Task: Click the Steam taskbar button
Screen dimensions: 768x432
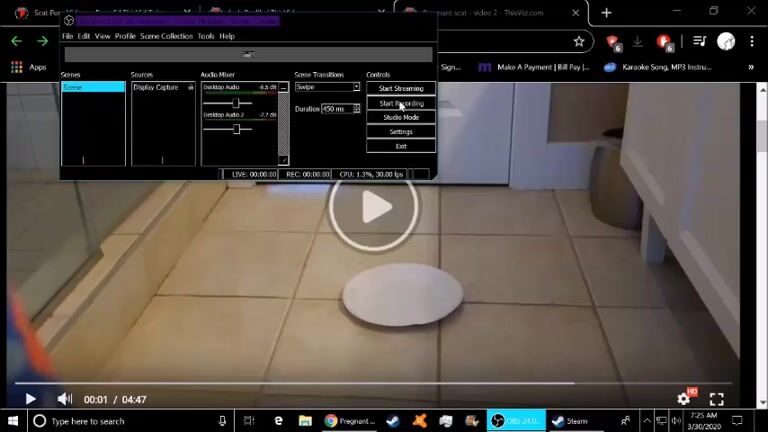Action: click(570, 421)
